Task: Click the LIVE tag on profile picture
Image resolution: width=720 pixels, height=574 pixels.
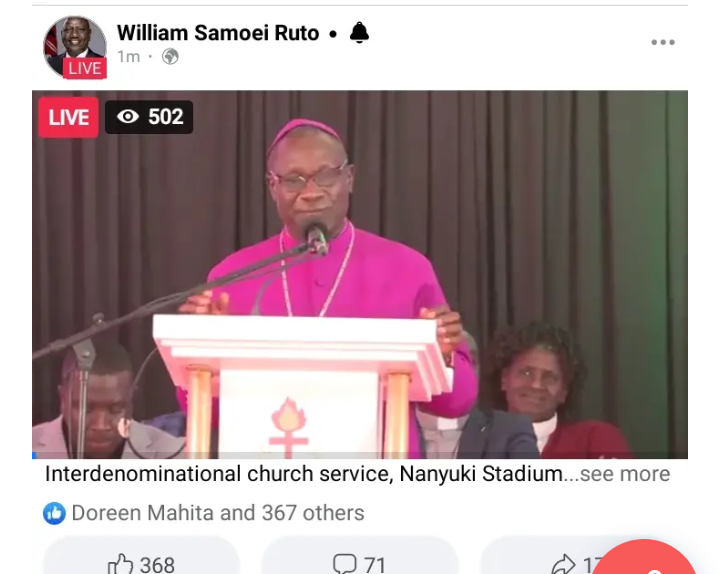Action: point(85,68)
